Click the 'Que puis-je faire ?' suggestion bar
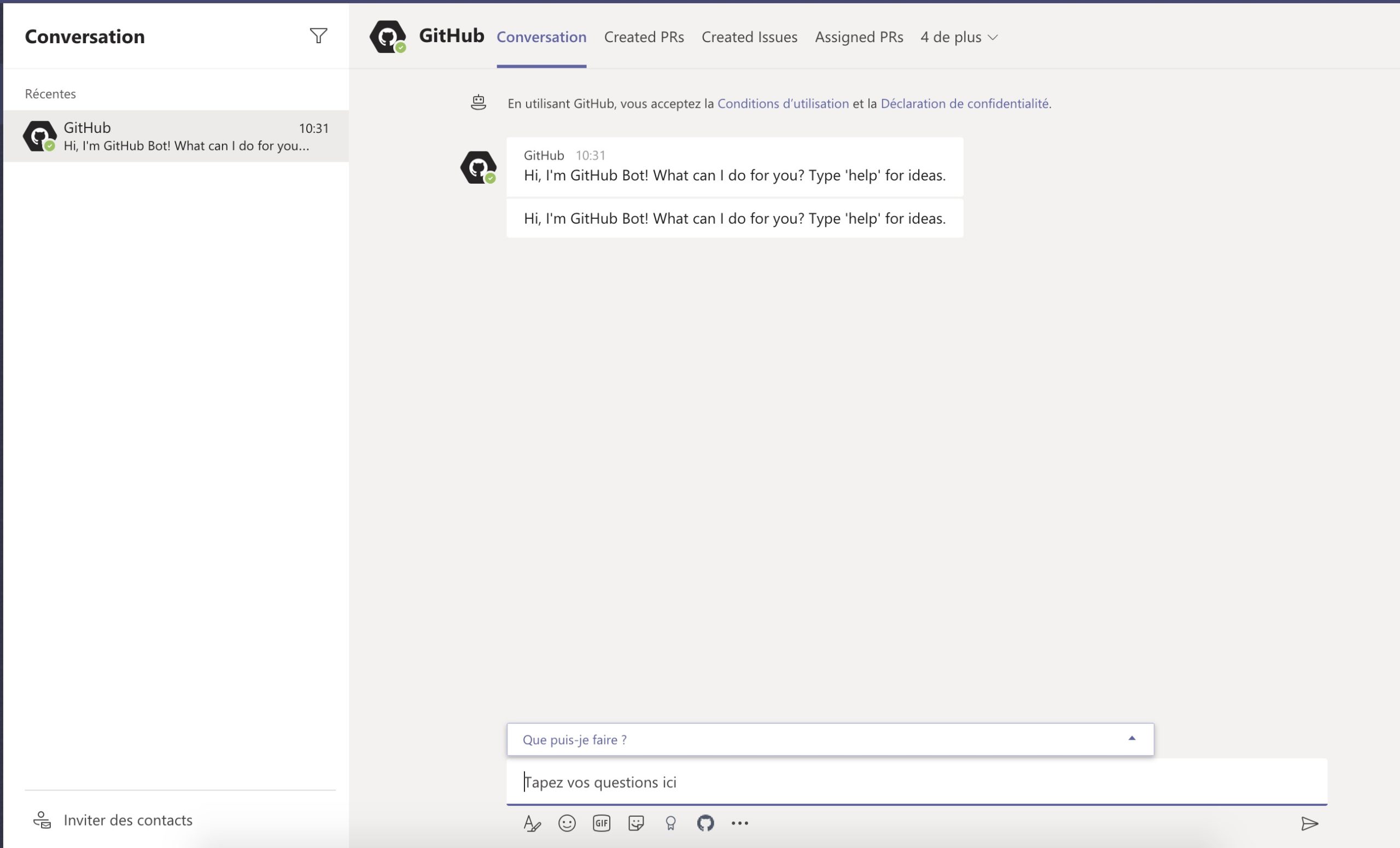This screenshot has width=1400, height=848. (574, 740)
